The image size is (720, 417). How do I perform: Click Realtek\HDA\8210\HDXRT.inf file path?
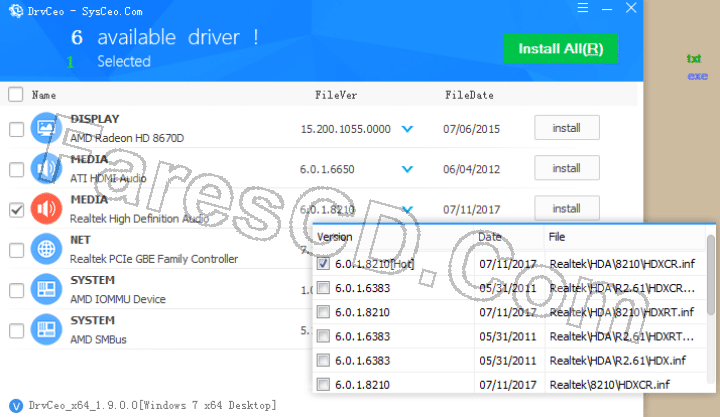621,312
